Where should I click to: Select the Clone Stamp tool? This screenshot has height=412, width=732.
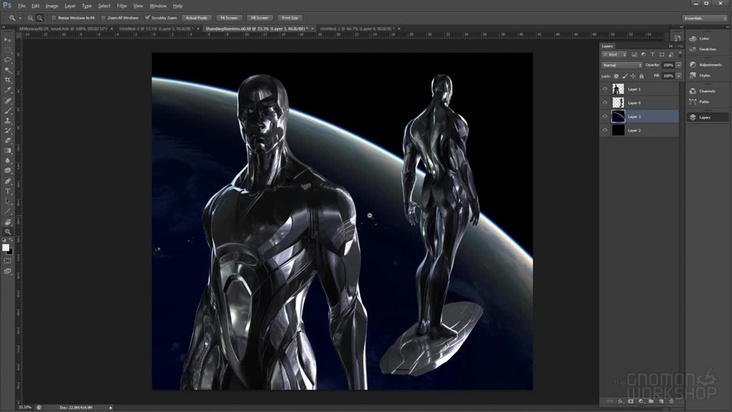click(7, 121)
